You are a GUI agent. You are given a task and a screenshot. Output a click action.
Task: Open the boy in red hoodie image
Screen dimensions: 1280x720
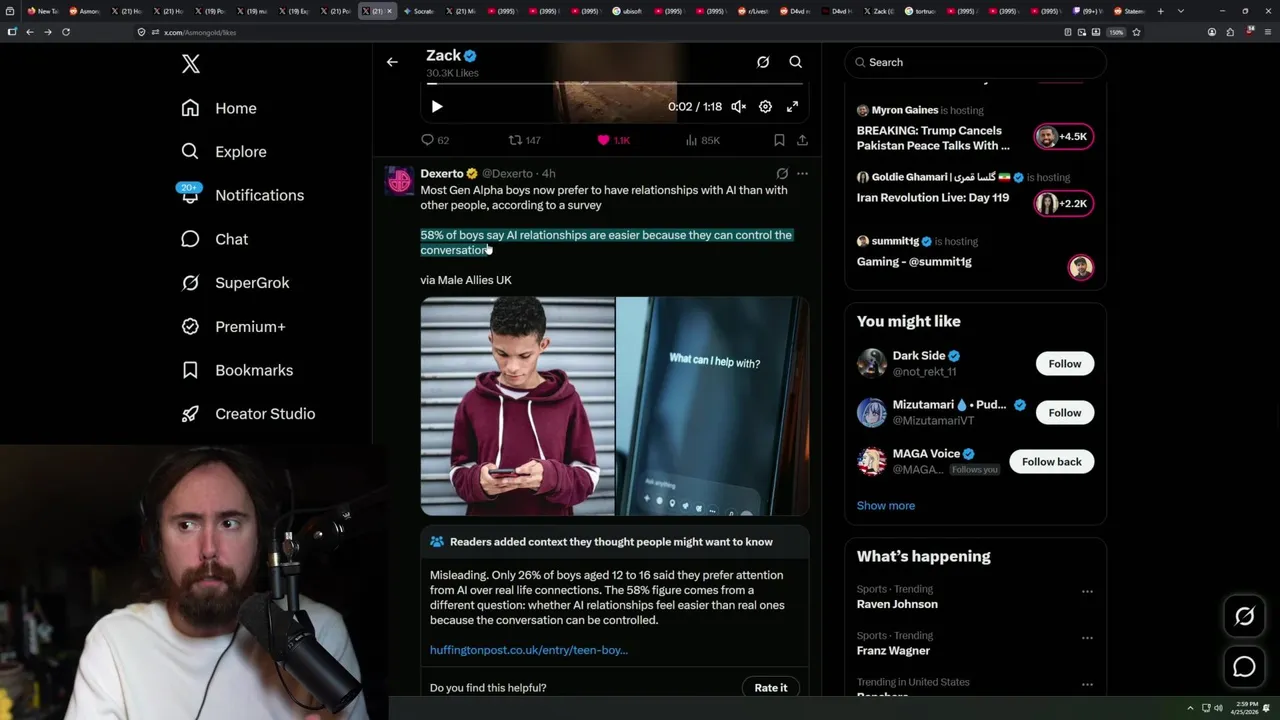tap(517, 406)
